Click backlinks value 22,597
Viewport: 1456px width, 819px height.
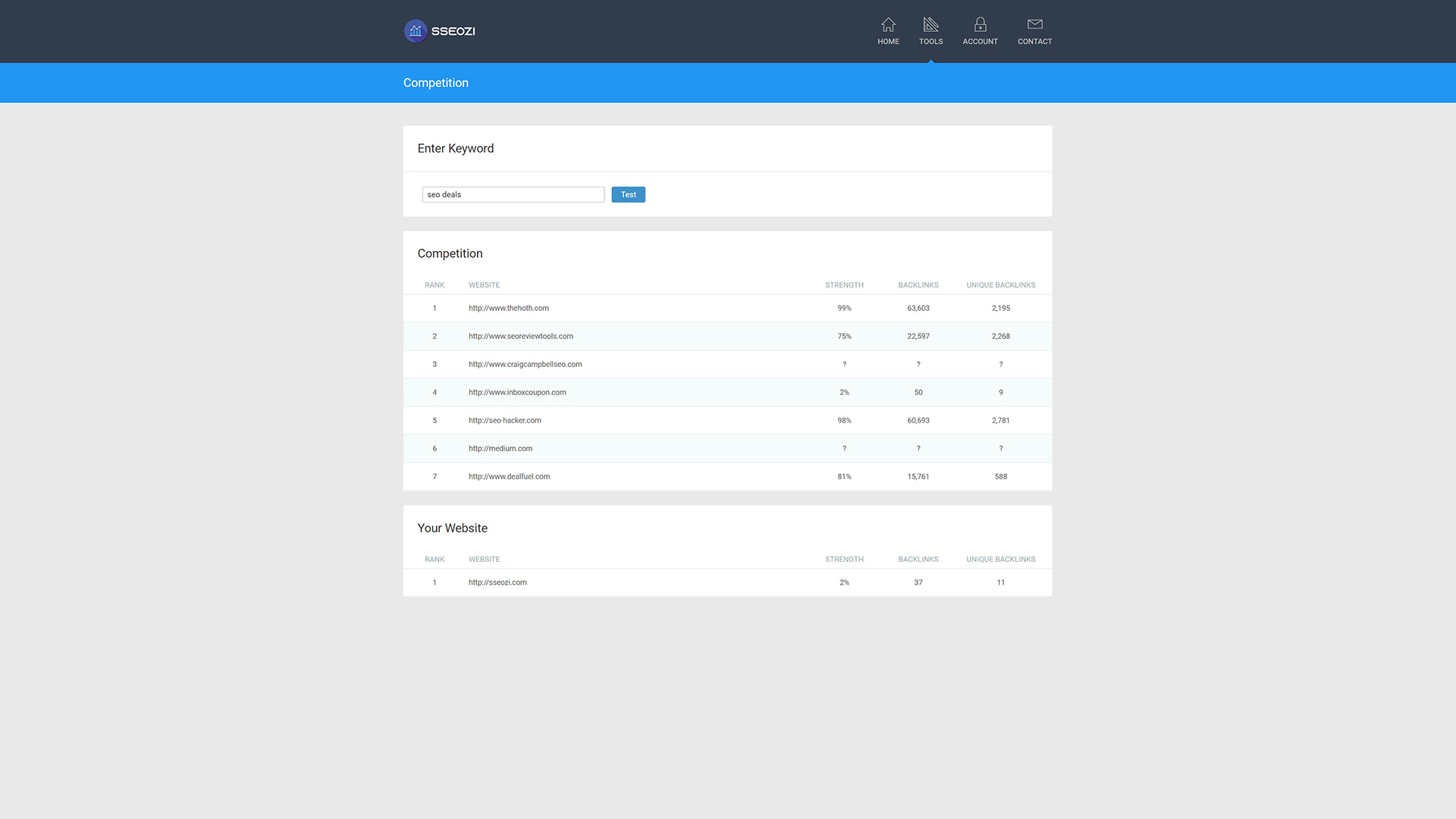tap(918, 337)
